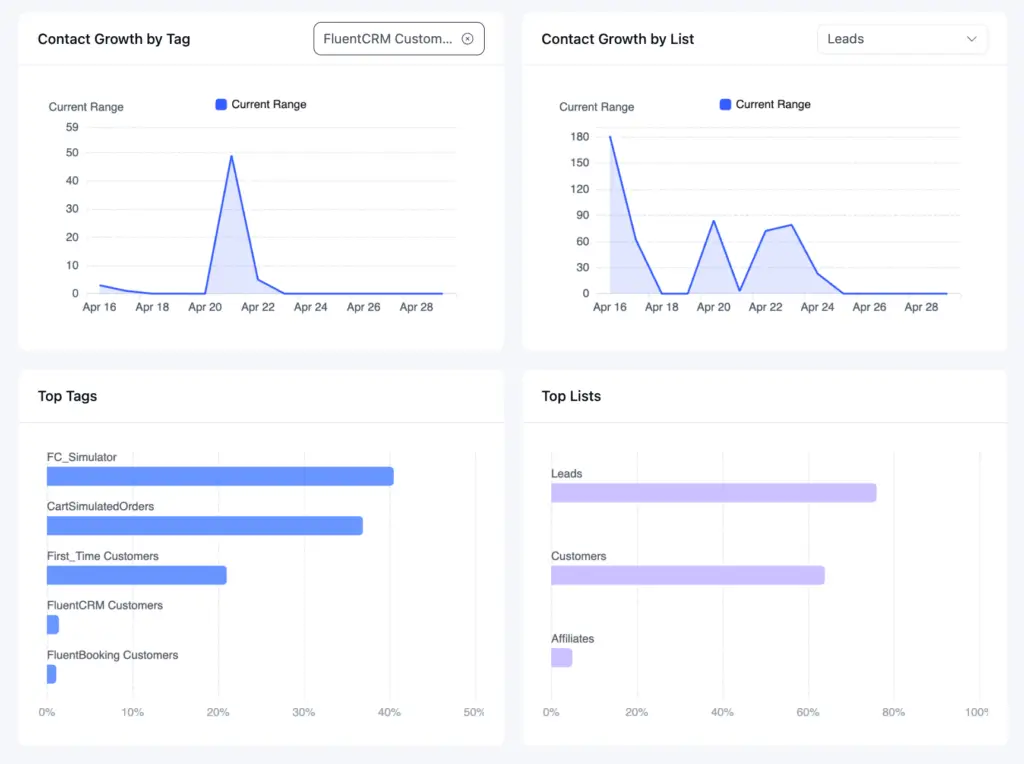Click the FC_Simulator bar in Top Tags
Screen dimensions: 1024x764
pyautogui.click(x=220, y=476)
